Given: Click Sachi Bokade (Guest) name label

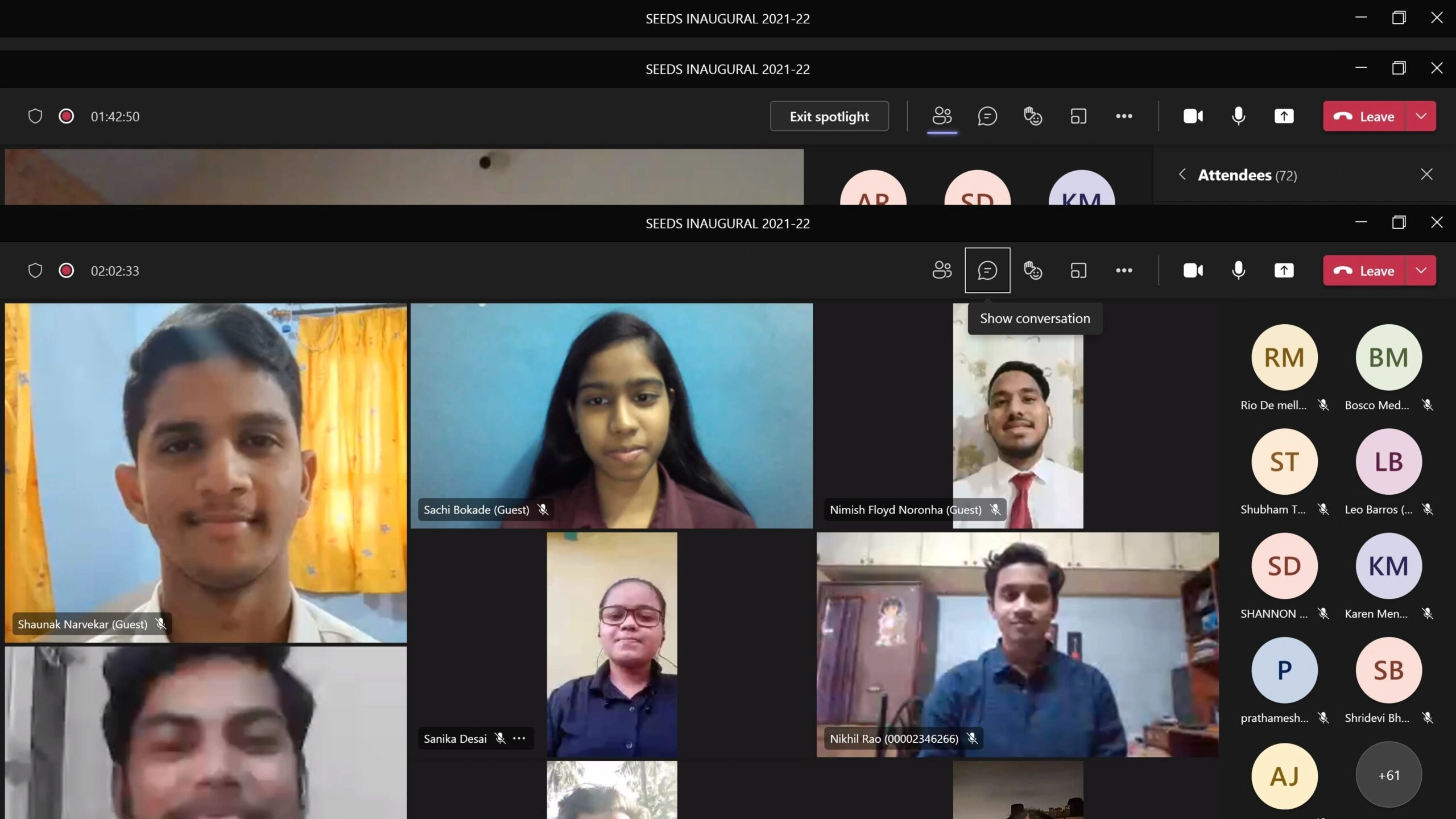Looking at the screenshot, I should pyautogui.click(x=476, y=510).
